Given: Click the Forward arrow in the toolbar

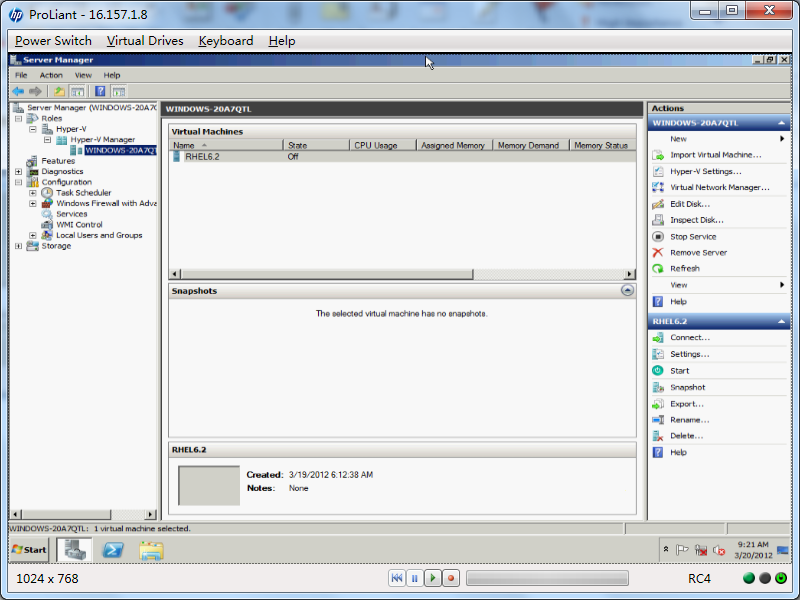Looking at the screenshot, I should pyautogui.click(x=35, y=91).
